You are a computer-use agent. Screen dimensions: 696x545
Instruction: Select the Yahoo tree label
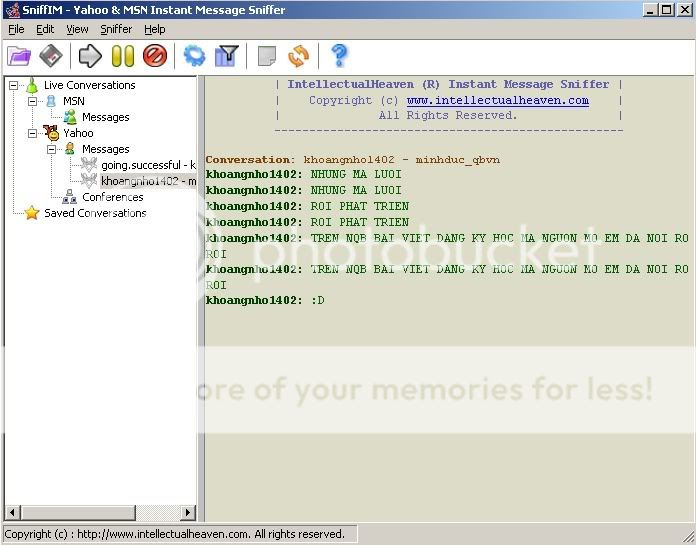pos(78,133)
